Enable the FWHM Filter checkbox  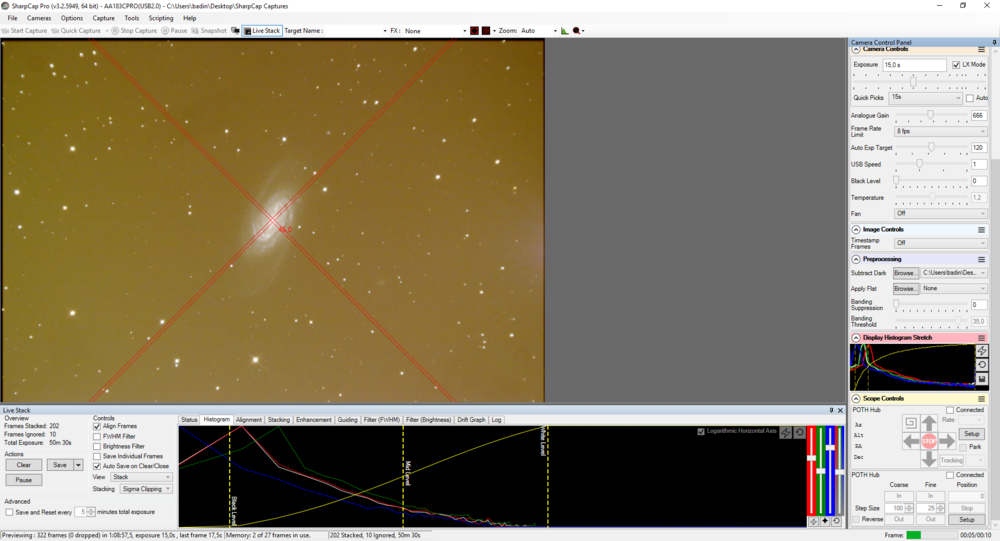(97, 436)
